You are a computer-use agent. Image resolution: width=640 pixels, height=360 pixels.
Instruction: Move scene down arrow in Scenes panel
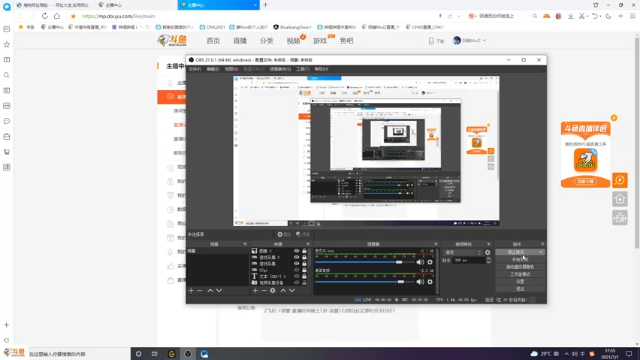[219, 291]
